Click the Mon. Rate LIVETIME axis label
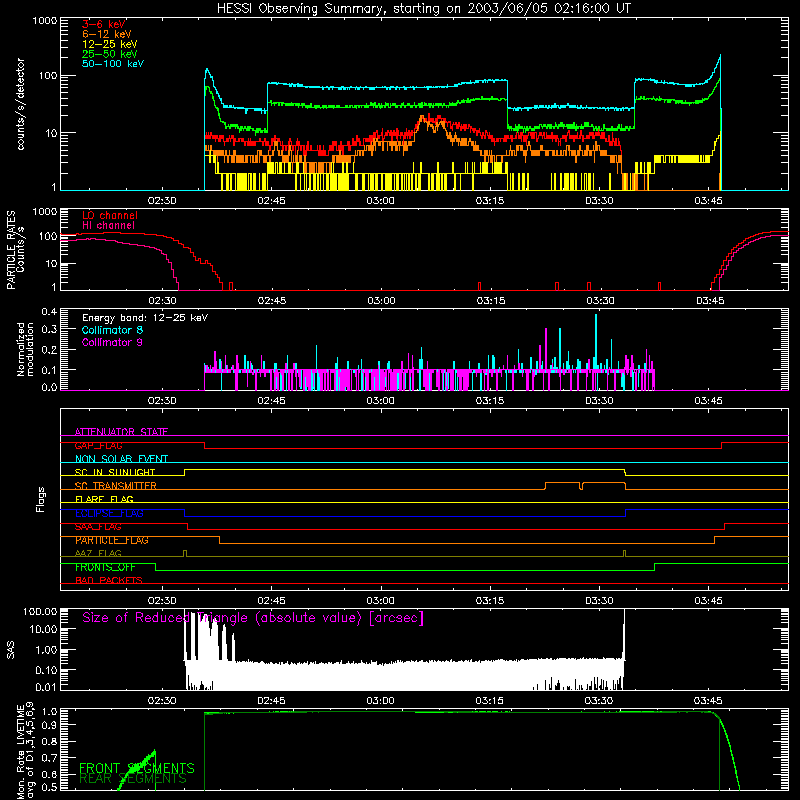 [26, 750]
